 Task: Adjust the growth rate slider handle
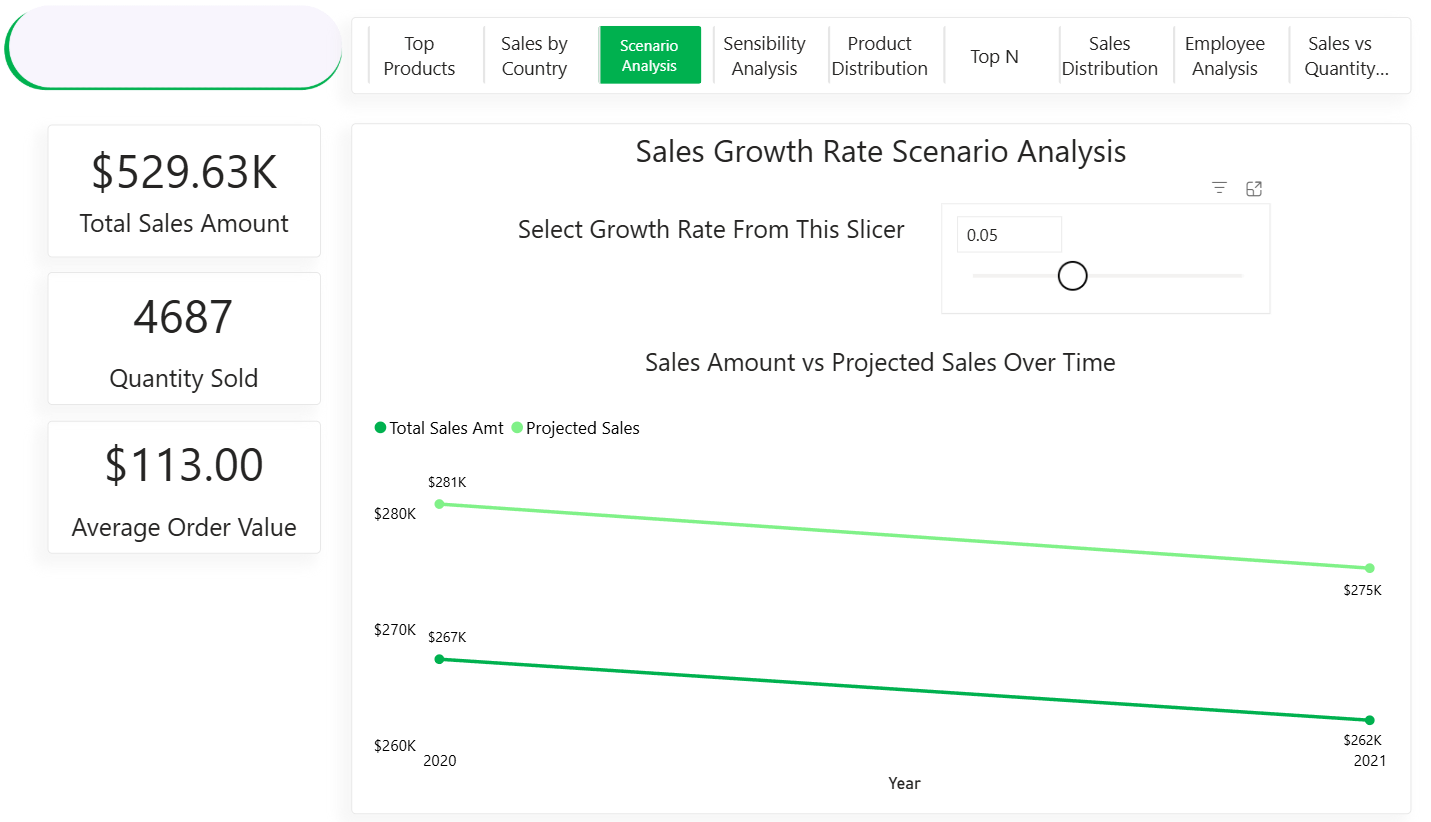(x=1072, y=275)
